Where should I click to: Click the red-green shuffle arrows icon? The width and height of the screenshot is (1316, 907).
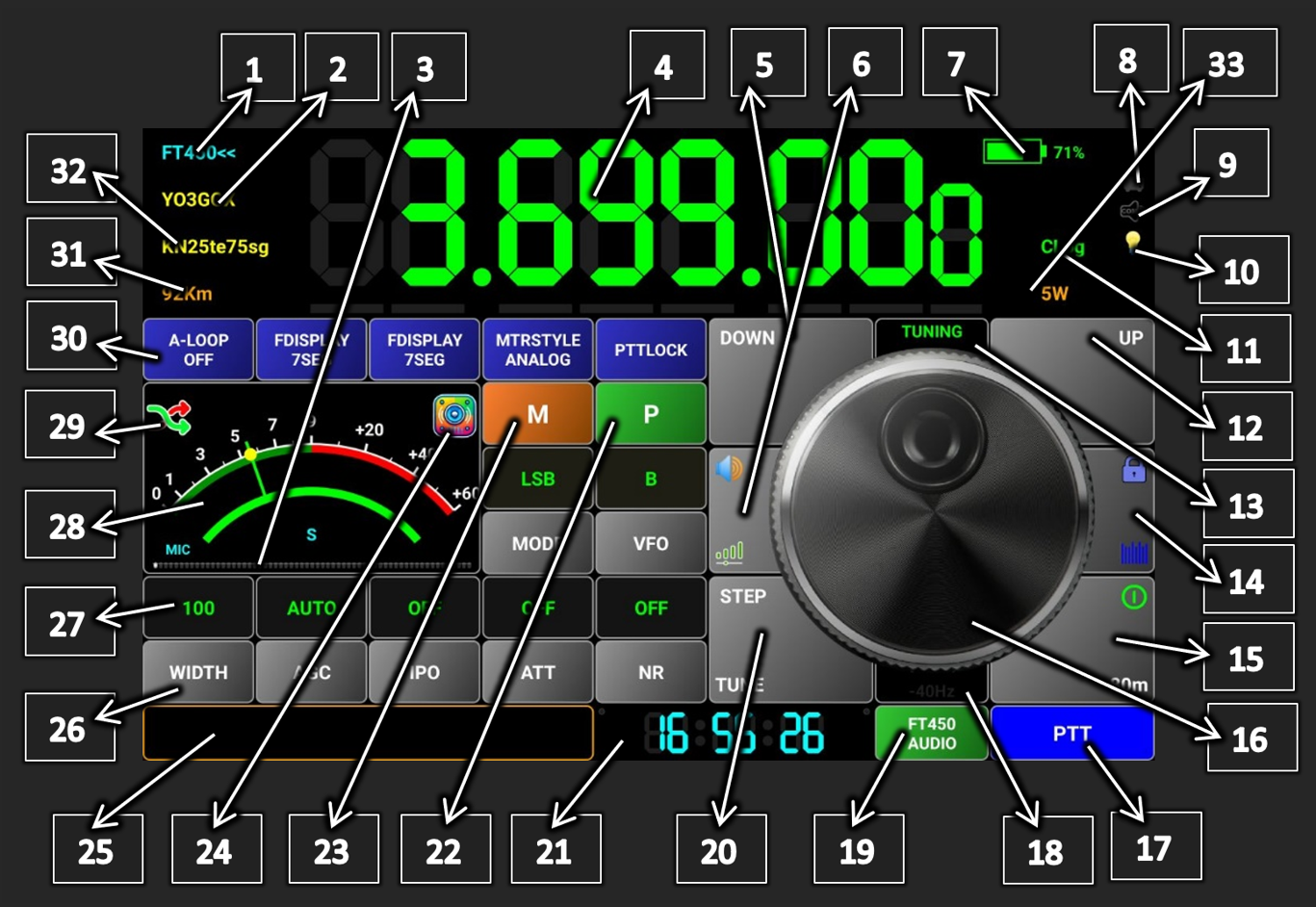pos(169,418)
